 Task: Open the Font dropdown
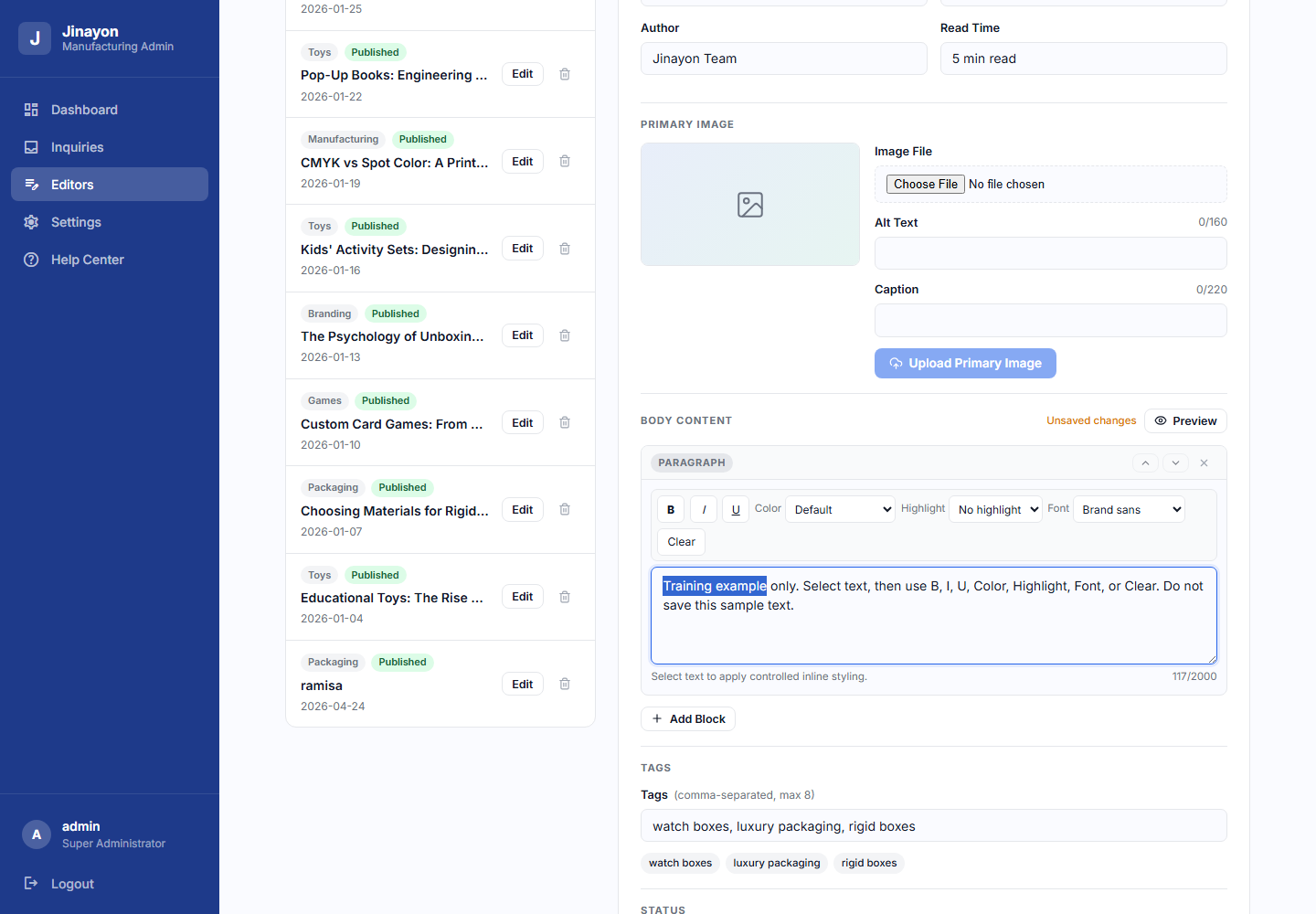[x=1129, y=509]
